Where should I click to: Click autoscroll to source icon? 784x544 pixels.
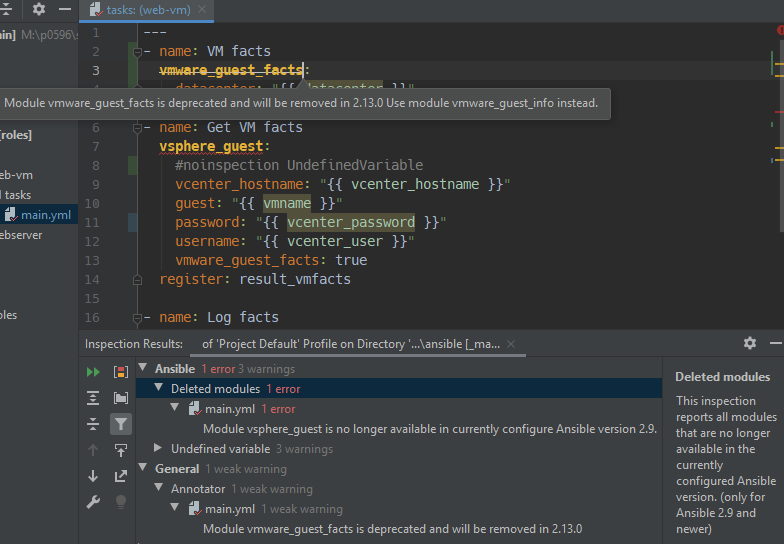[120, 450]
